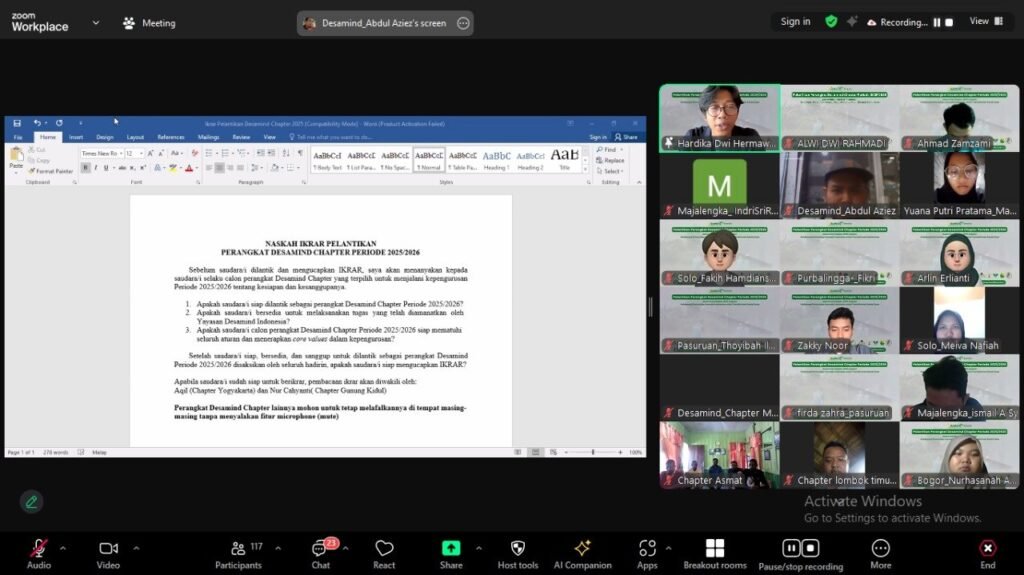Click the red End meeting button
The width and height of the screenshot is (1024, 575).
pos(987,549)
